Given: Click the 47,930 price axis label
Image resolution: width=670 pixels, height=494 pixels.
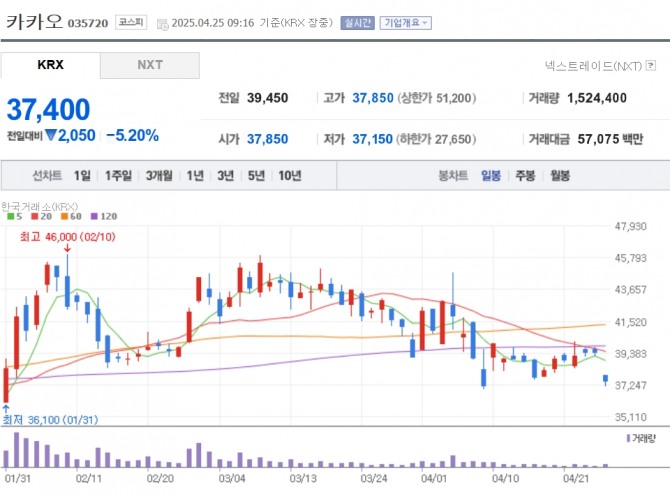Looking at the screenshot, I should tap(630, 226).
